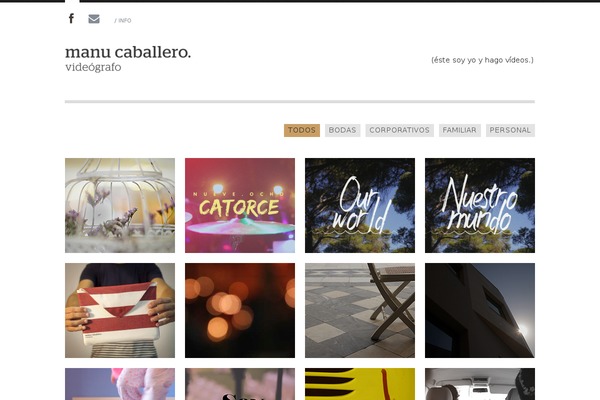
Task: Switch to the FAMILIAR filter
Action: [x=460, y=130]
